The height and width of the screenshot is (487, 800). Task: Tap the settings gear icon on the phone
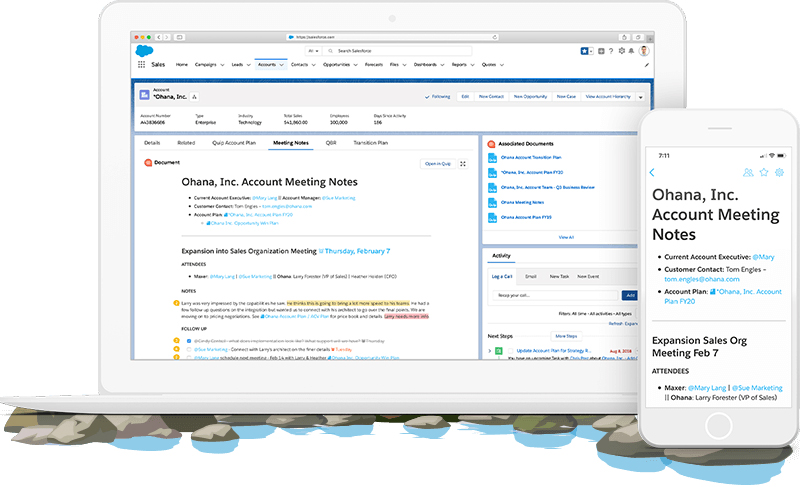(779, 172)
